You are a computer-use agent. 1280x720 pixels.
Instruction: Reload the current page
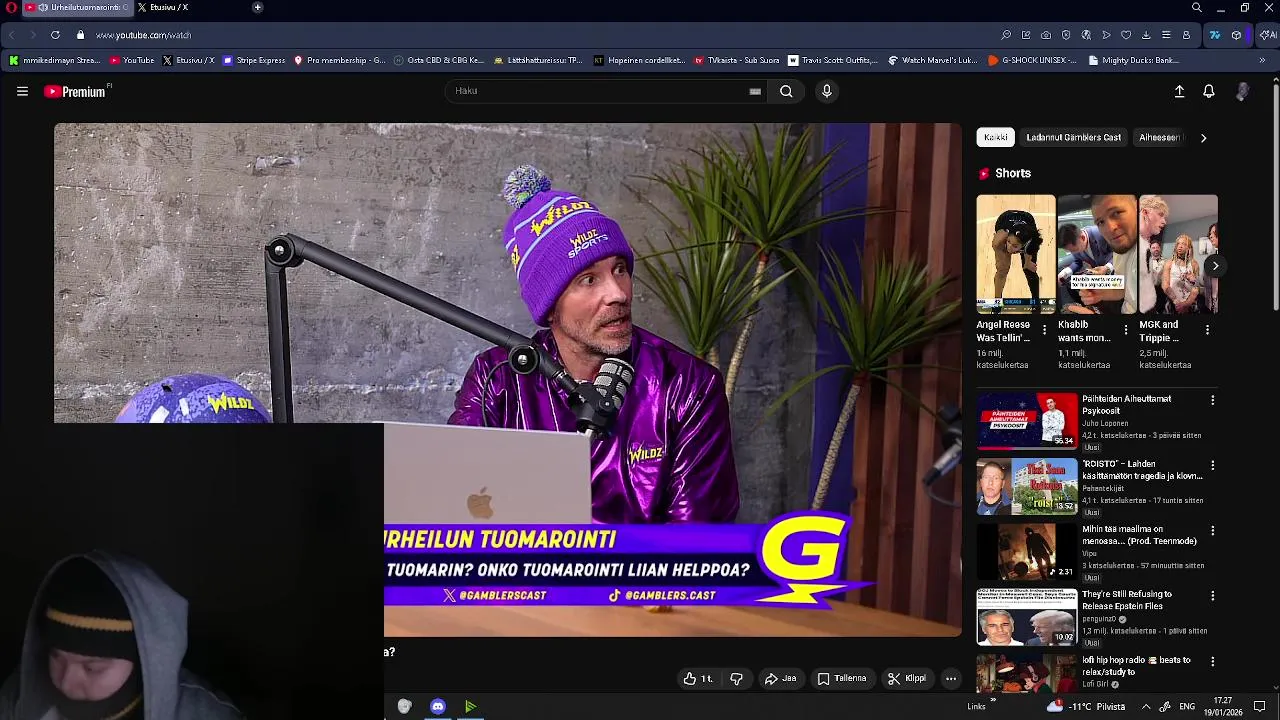(x=55, y=35)
